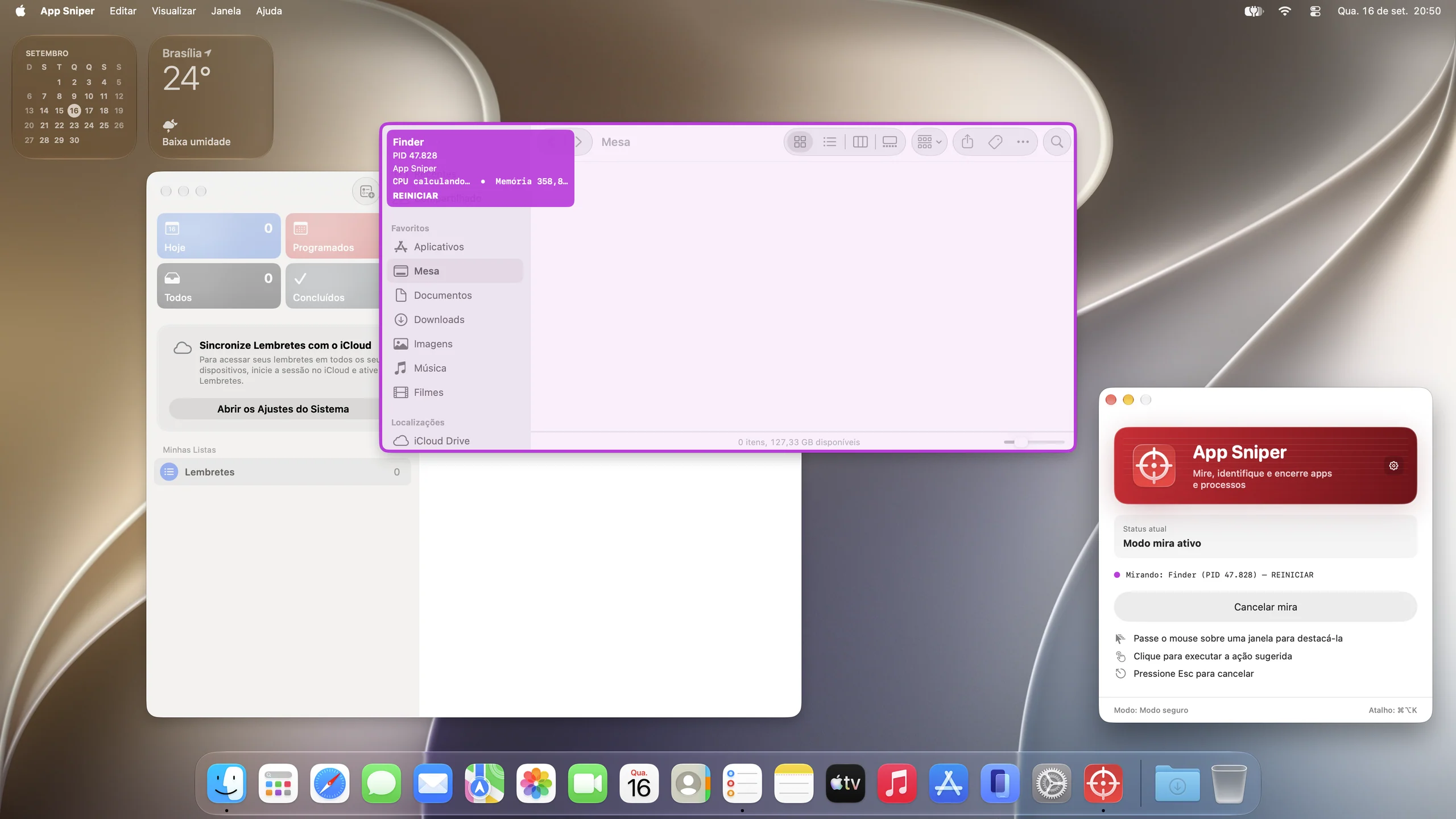The height and width of the screenshot is (819, 1456).
Task: Select icon view in Finder toolbar
Action: point(800,142)
